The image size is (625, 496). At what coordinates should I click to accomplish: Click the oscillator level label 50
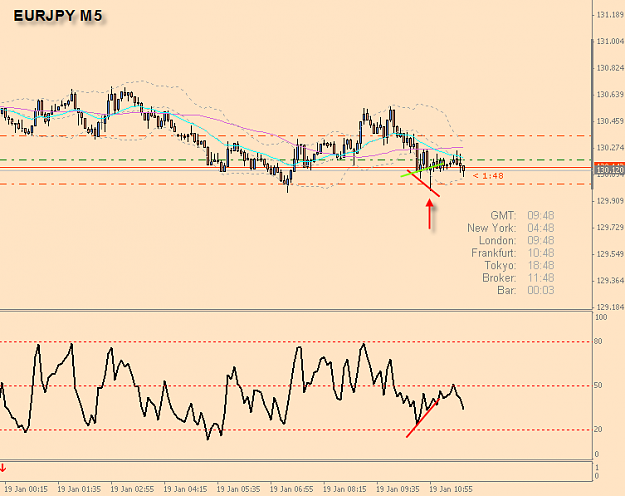599,386
